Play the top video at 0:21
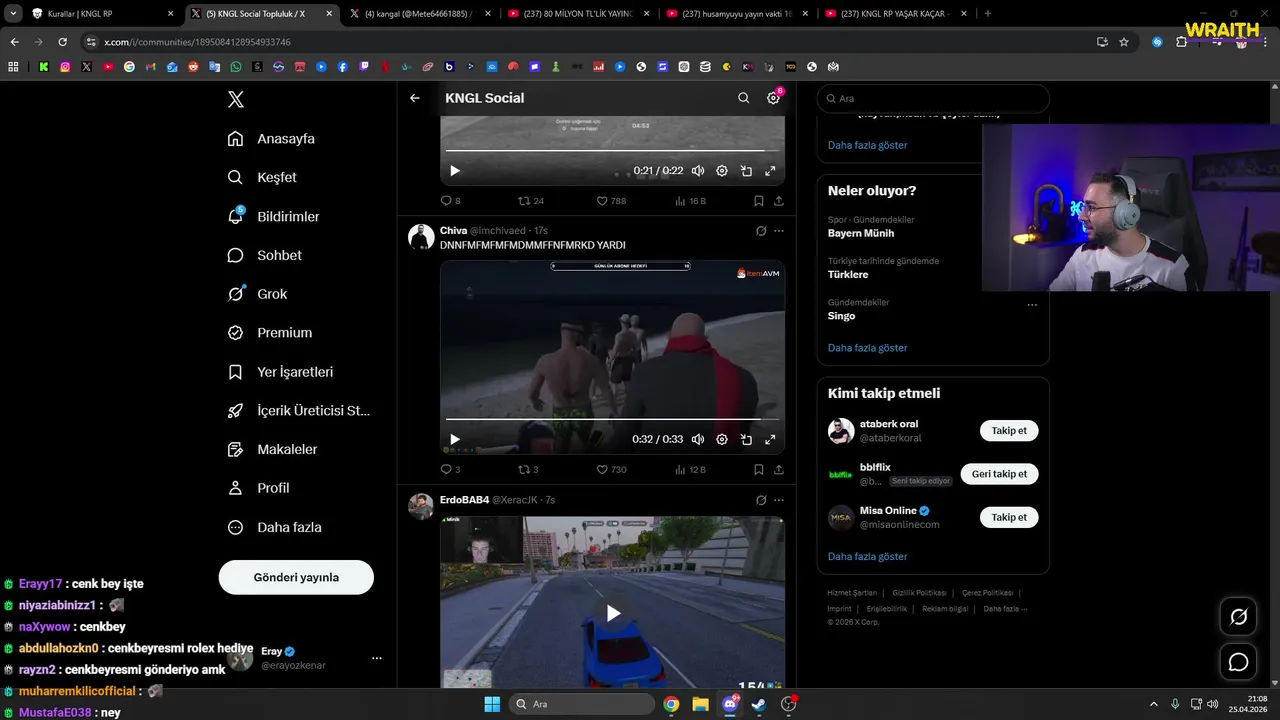Screen dimensions: 1280x720 click(x=455, y=171)
